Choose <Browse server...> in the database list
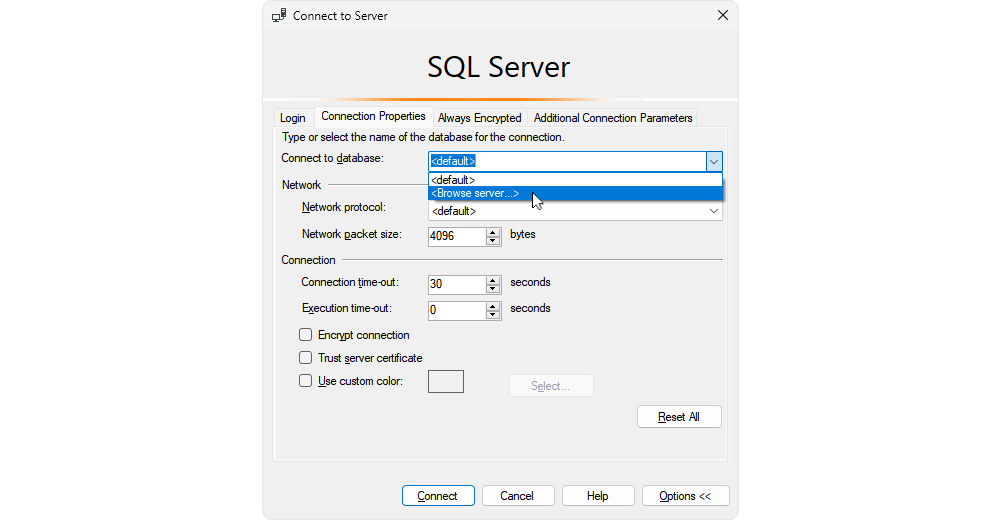The image size is (1000, 520). point(575,193)
